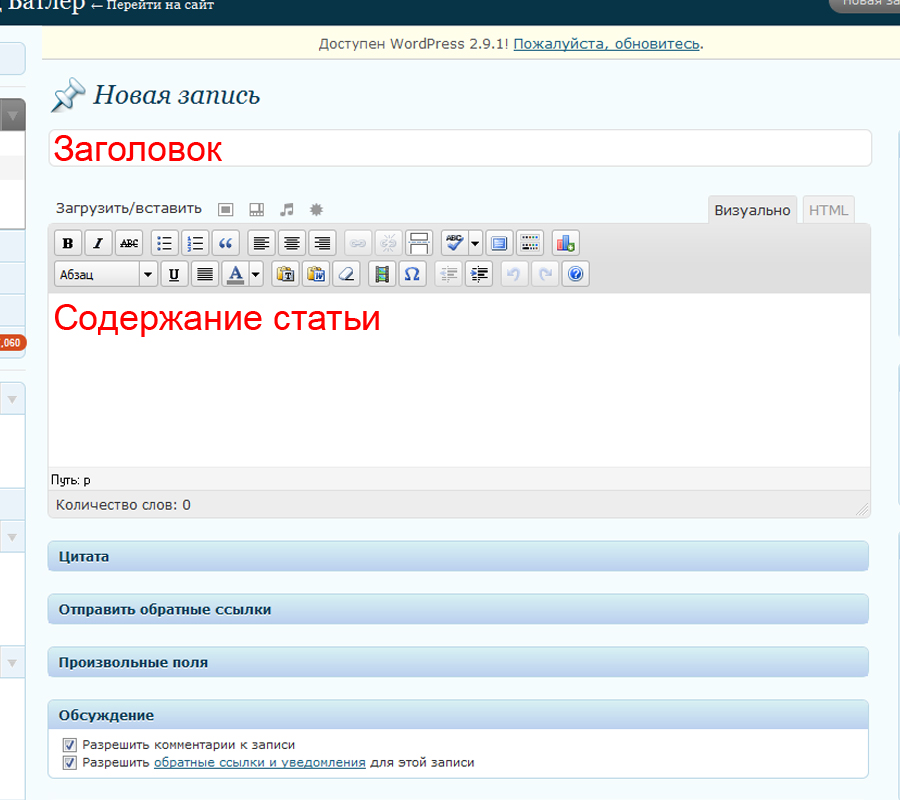Apply italic formatting
Screen dimensions: 900x800
[x=98, y=243]
